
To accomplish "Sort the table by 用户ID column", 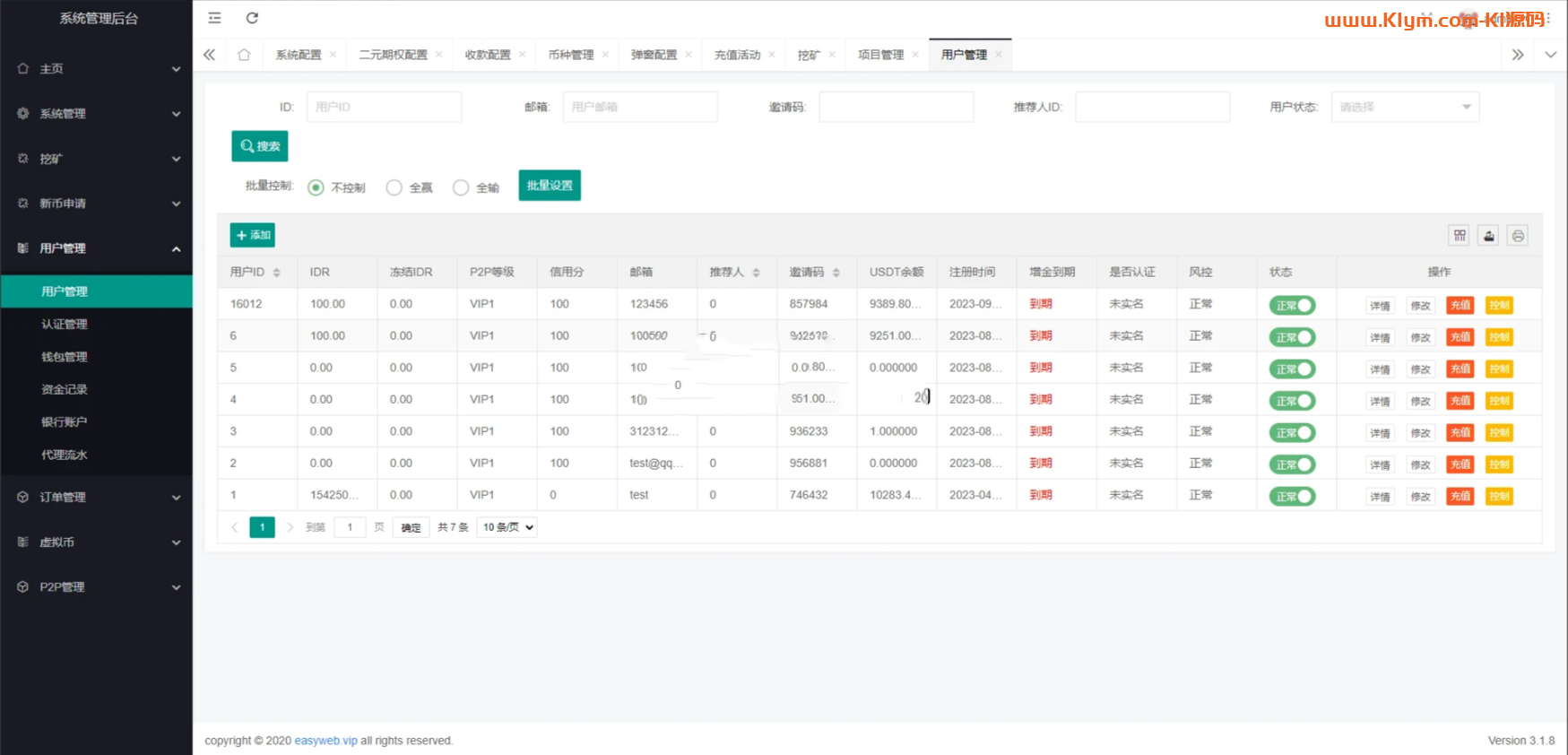I will tap(276, 273).
